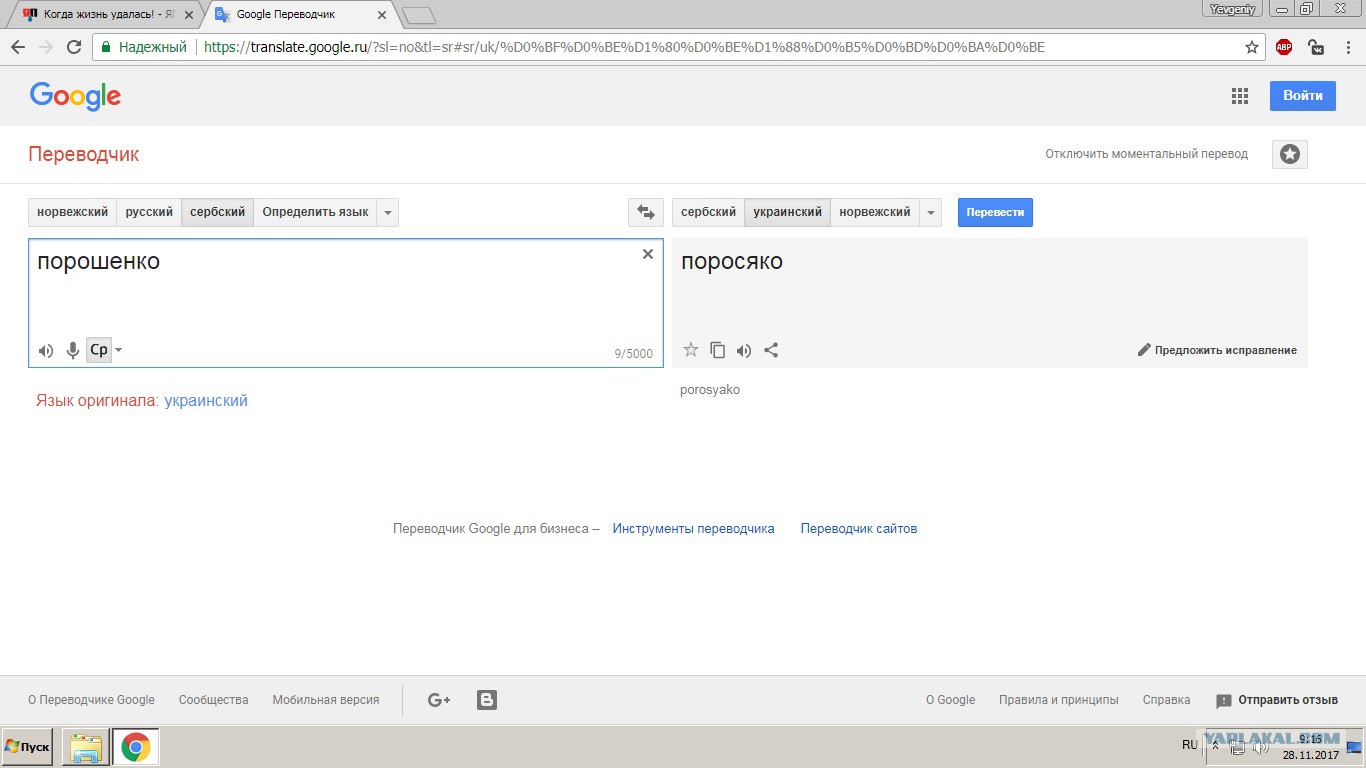Open the Adblock Plus extension
The height and width of the screenshot is (768, 1366).
pyautogui.click(x=1284, y=47)
